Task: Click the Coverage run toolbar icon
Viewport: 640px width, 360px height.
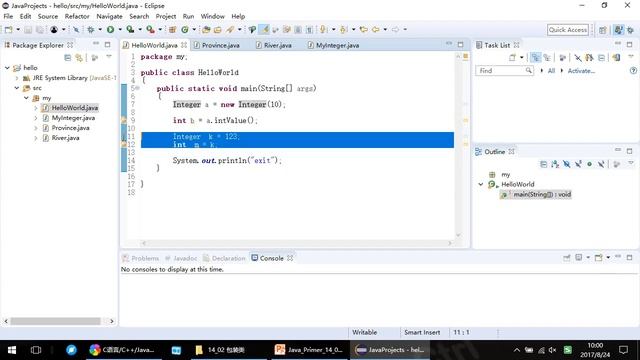Action: [x=130, y=29]
